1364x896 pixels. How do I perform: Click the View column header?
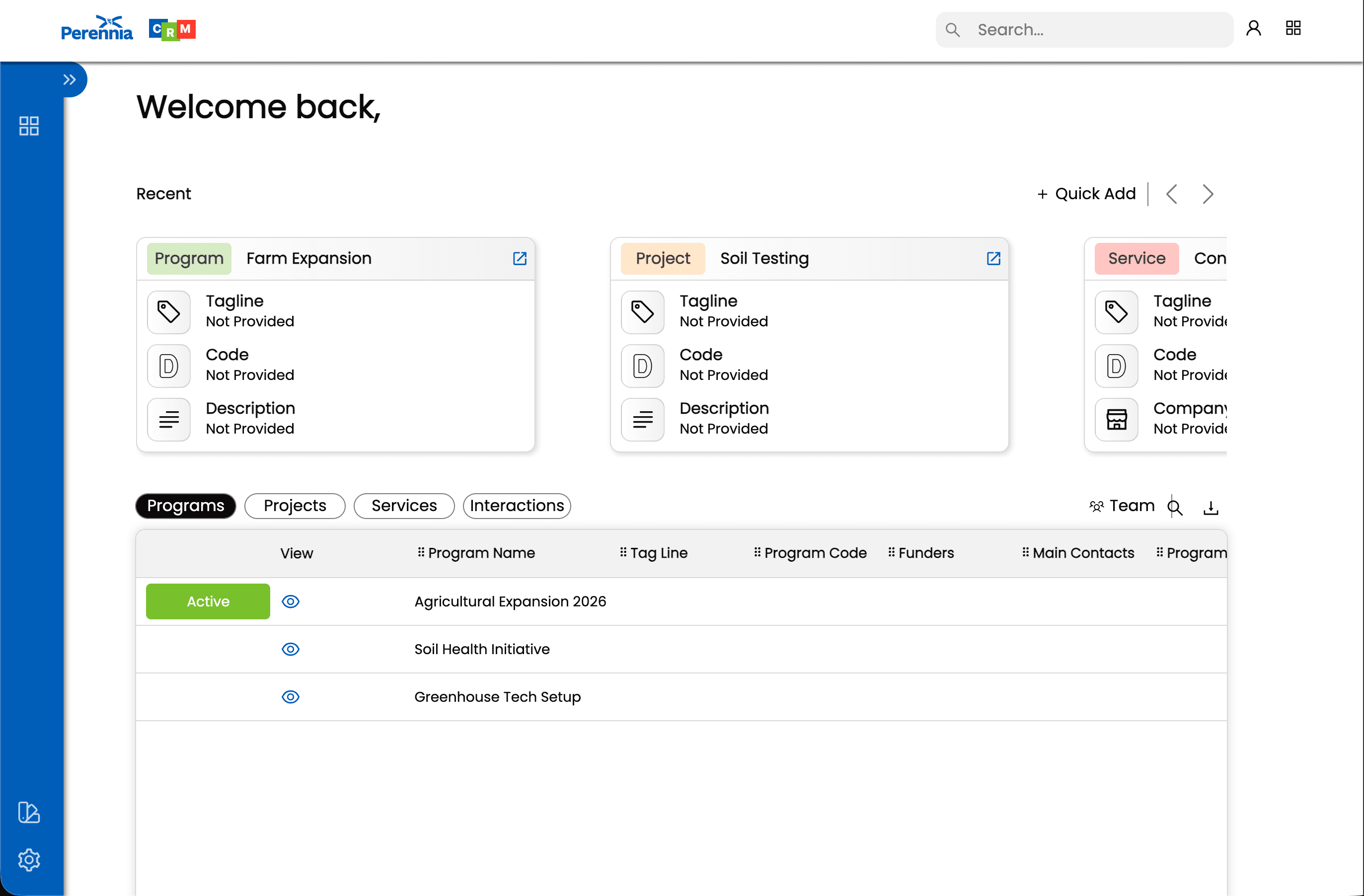click(297, 553)
